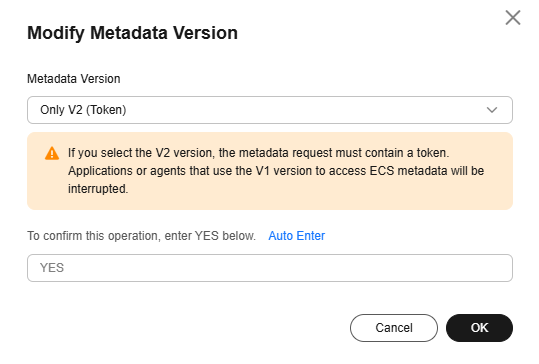Screen dimensions: 539x364
Task: Select the 'Only V2 (Token)' value text
Action: point(83,110)
